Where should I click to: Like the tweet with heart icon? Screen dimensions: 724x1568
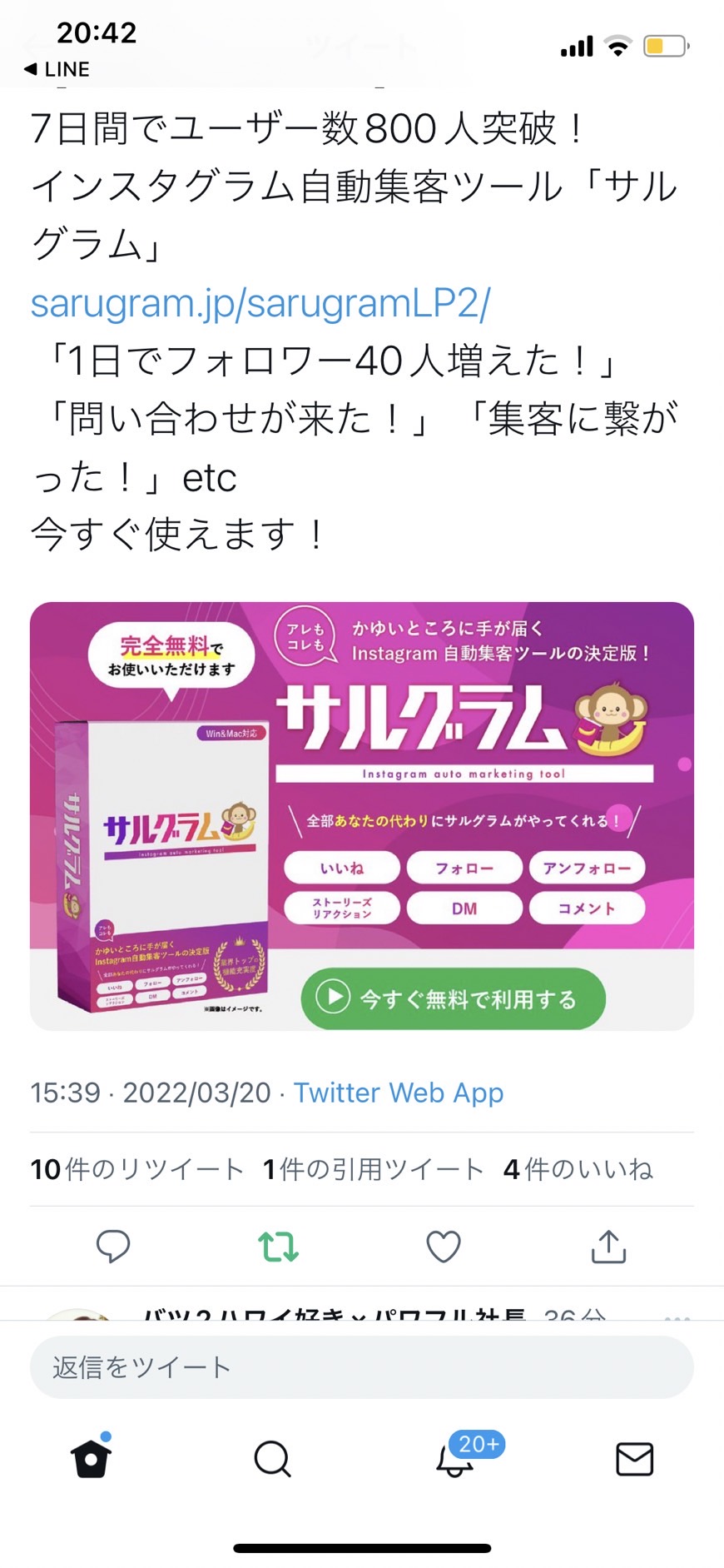[x=444, y=1247]
